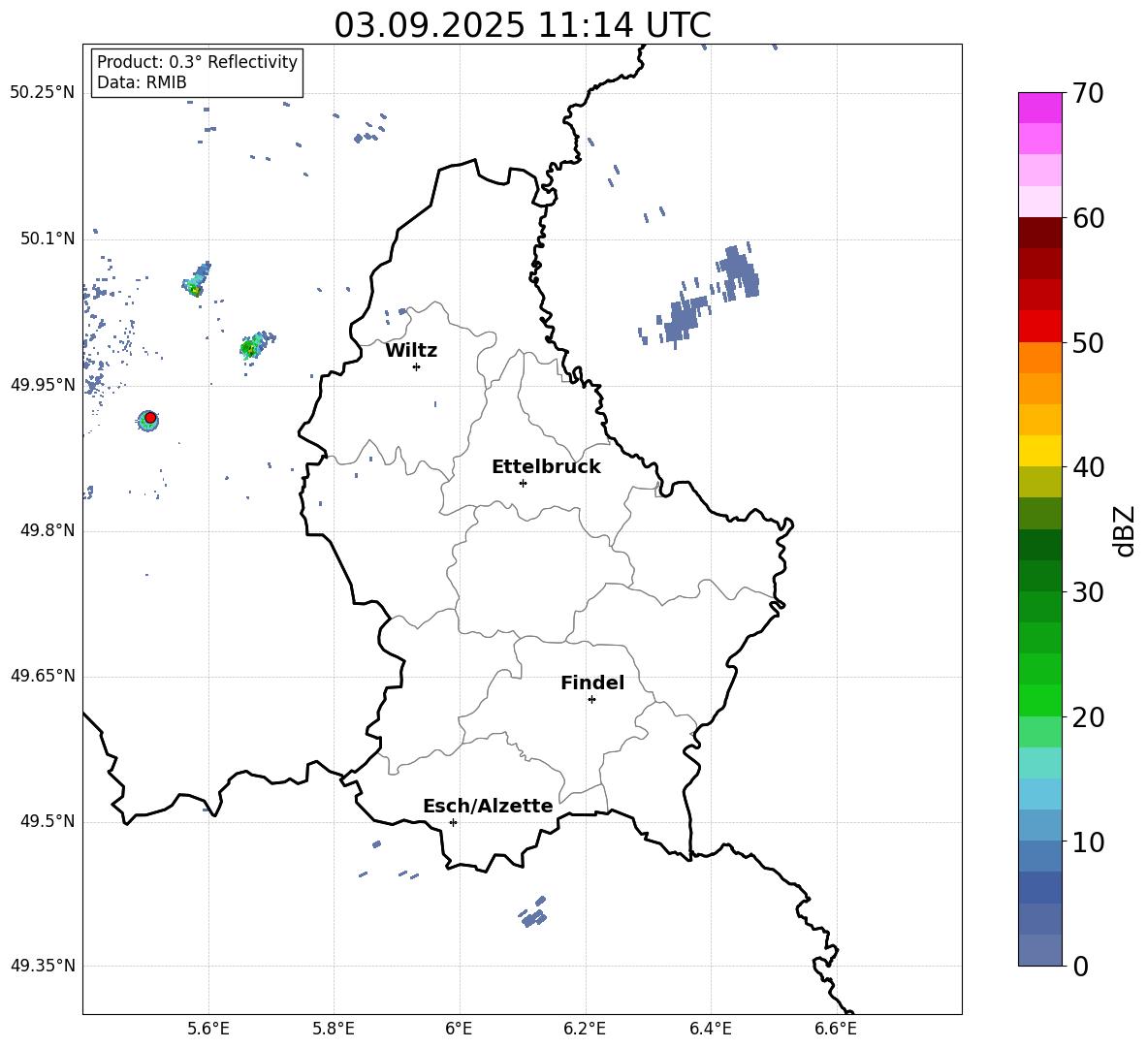Click the colorbar value 60
This screenshot has width=1148, height=1048.
tap(1088, 218)
